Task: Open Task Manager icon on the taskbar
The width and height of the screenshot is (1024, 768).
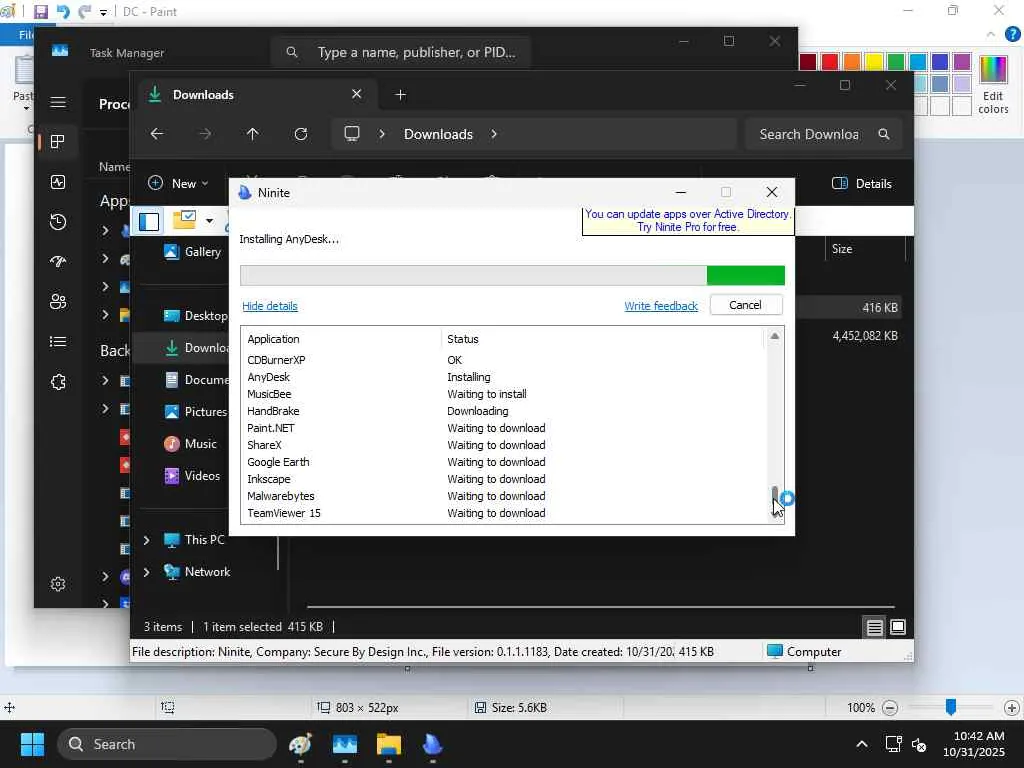Action: [345, 744]
